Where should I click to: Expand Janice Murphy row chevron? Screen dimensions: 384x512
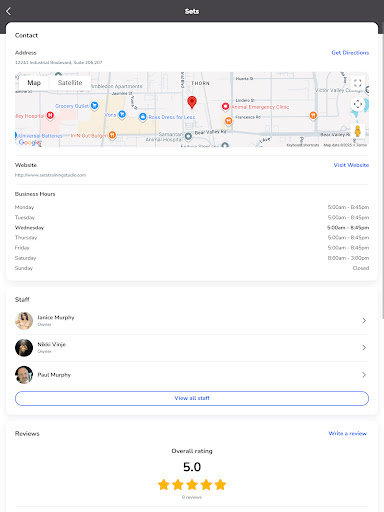coord(364,321)
